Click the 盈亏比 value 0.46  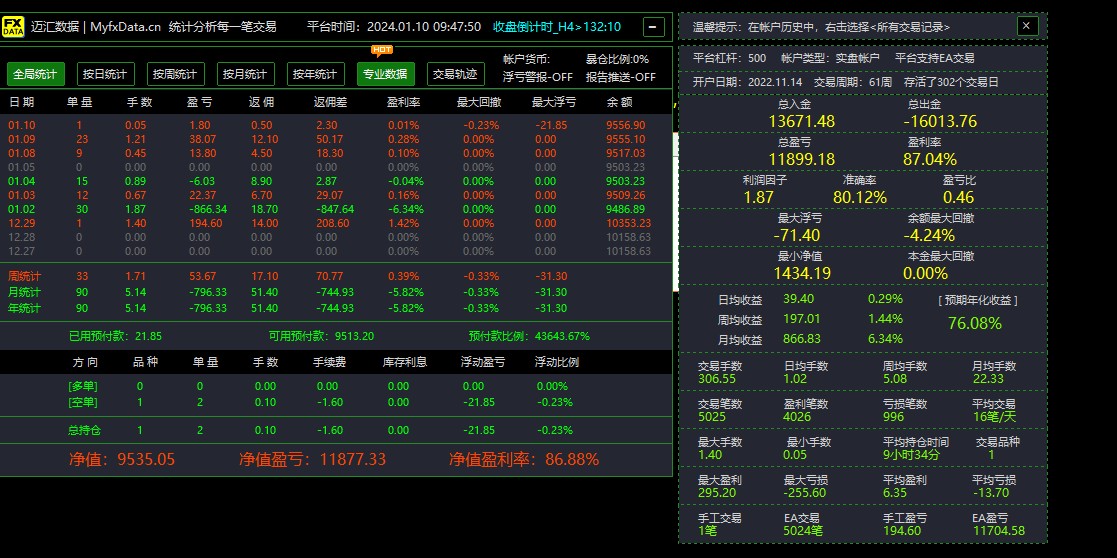point(958,197)
